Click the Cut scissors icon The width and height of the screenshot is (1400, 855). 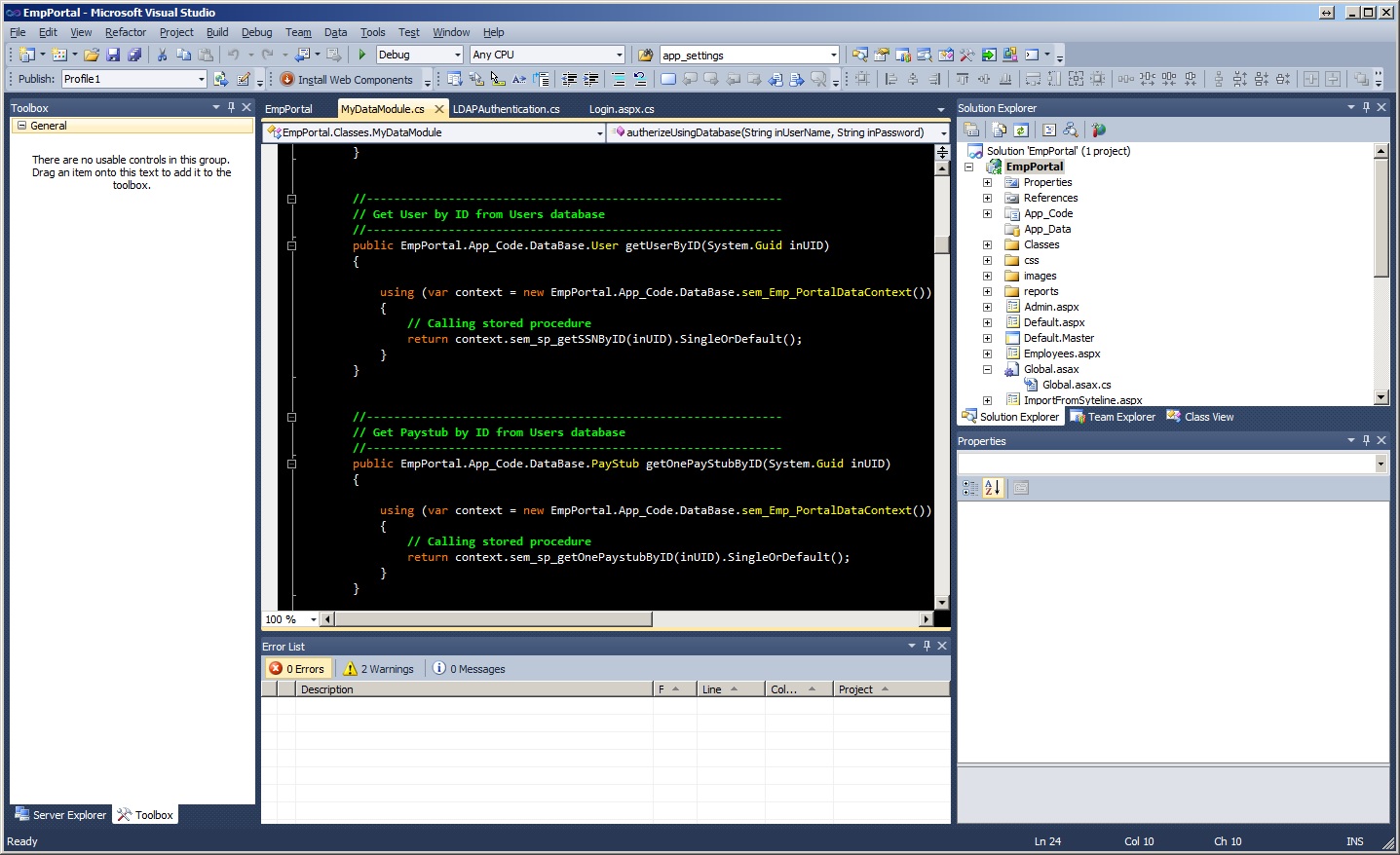click(x=162, y=55)
